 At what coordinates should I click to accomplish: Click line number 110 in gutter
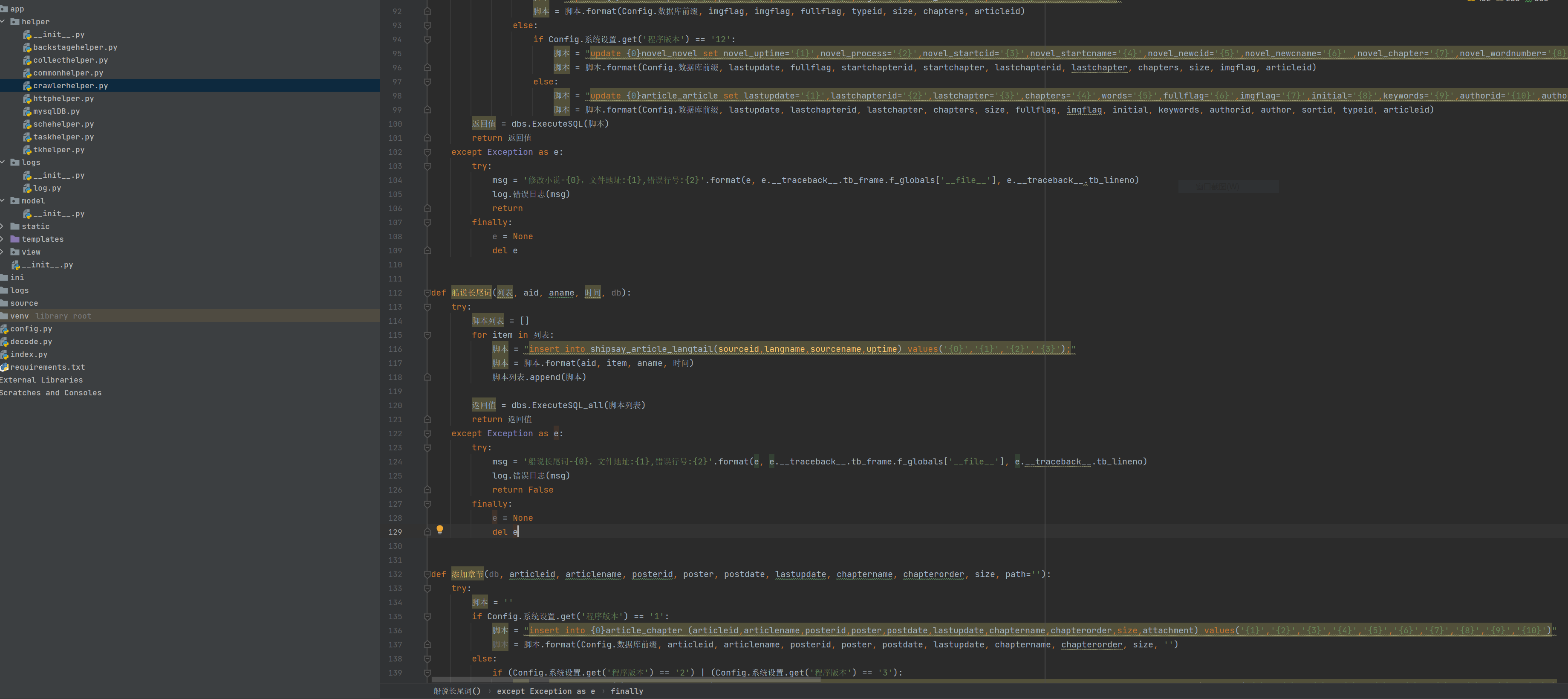coord(395,265)
